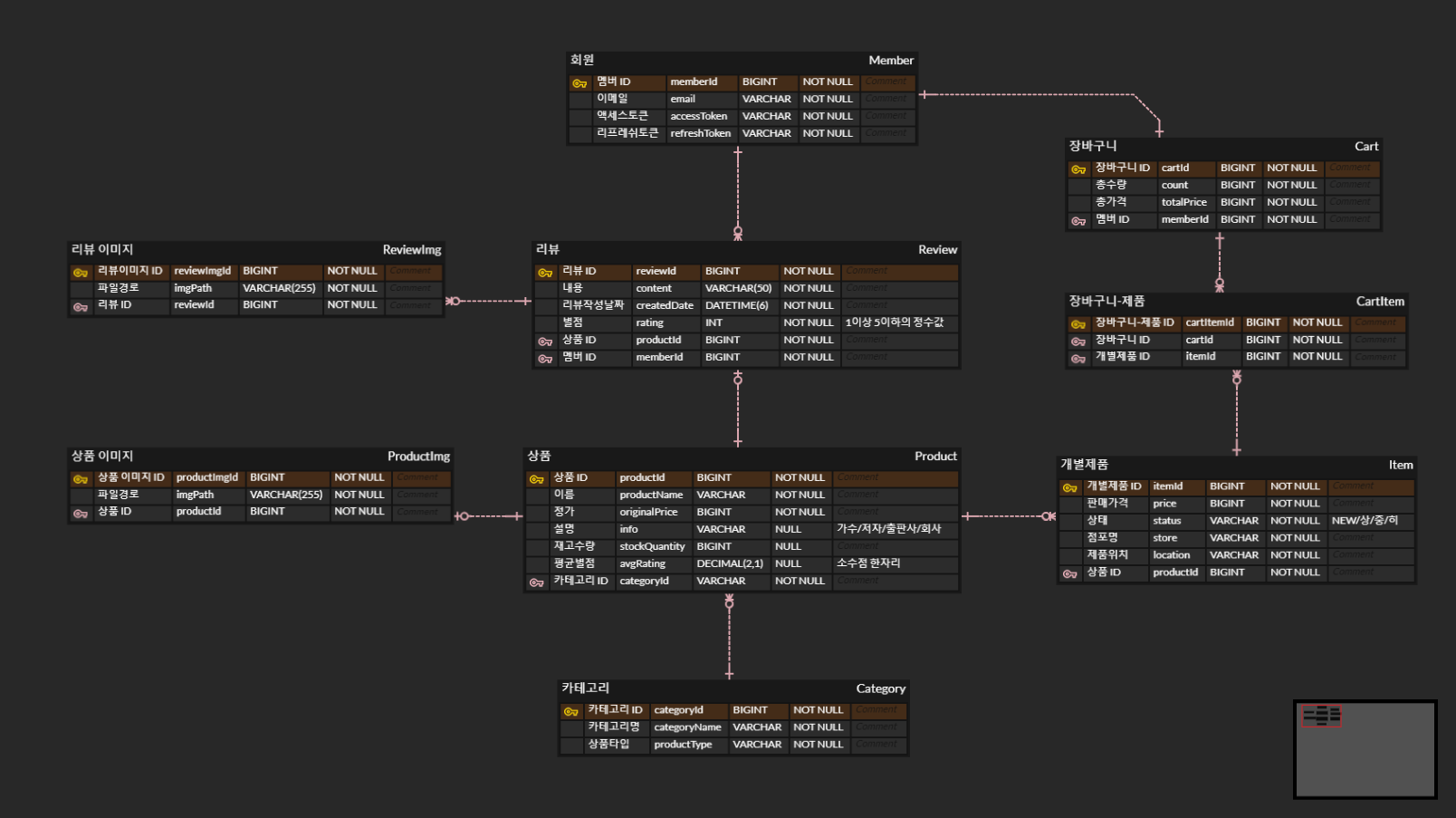Click the createdDate column in Review table

[664, 306]
